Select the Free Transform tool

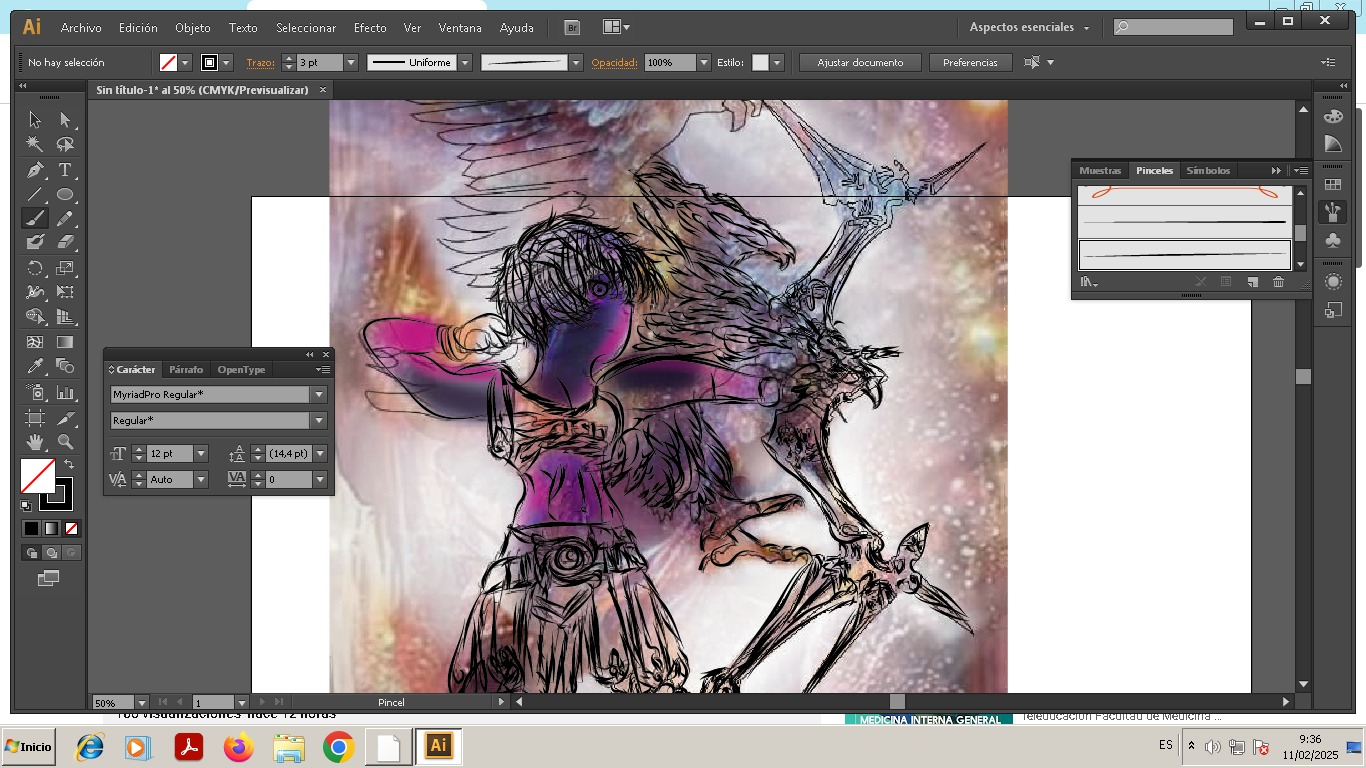65,293
